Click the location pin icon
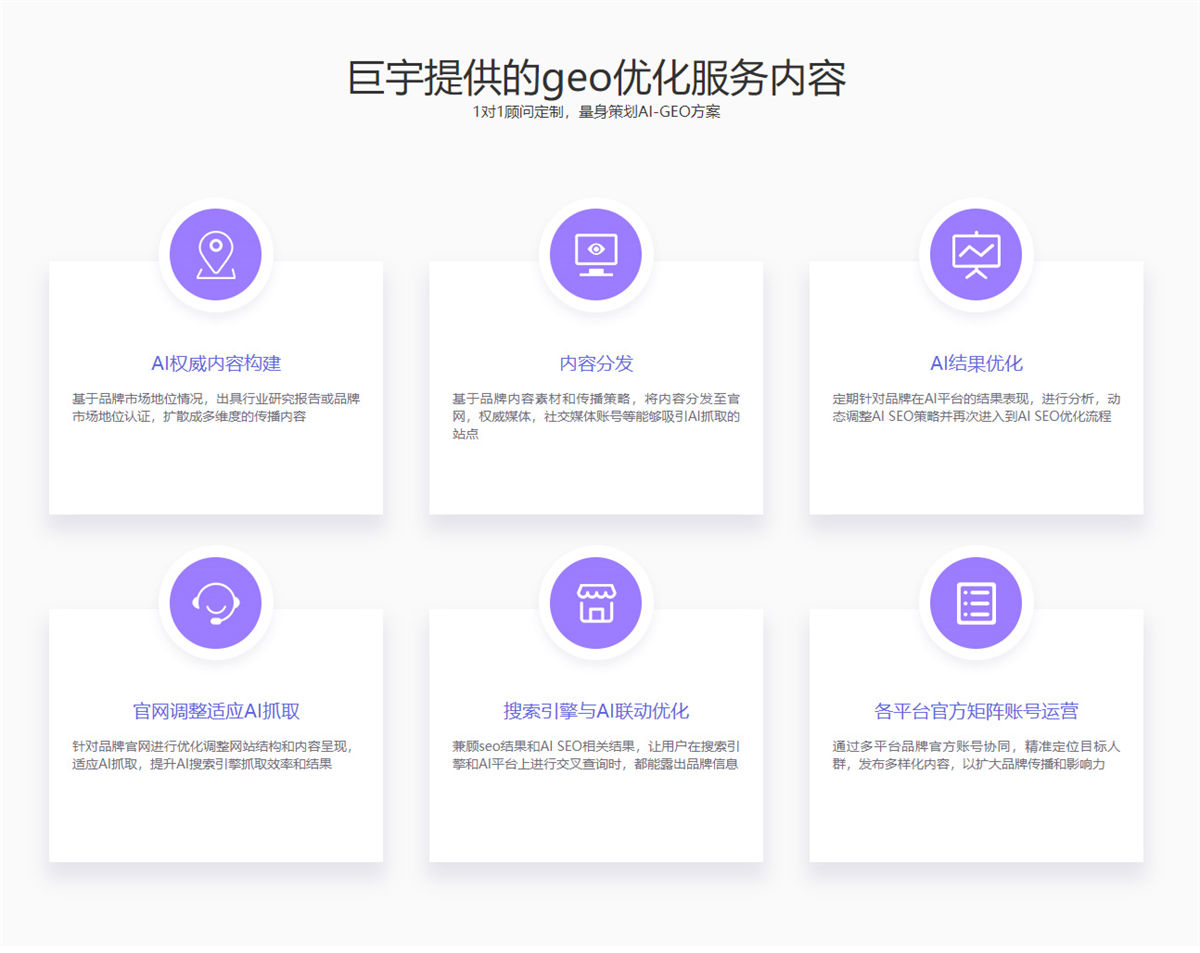 (216, 254)
